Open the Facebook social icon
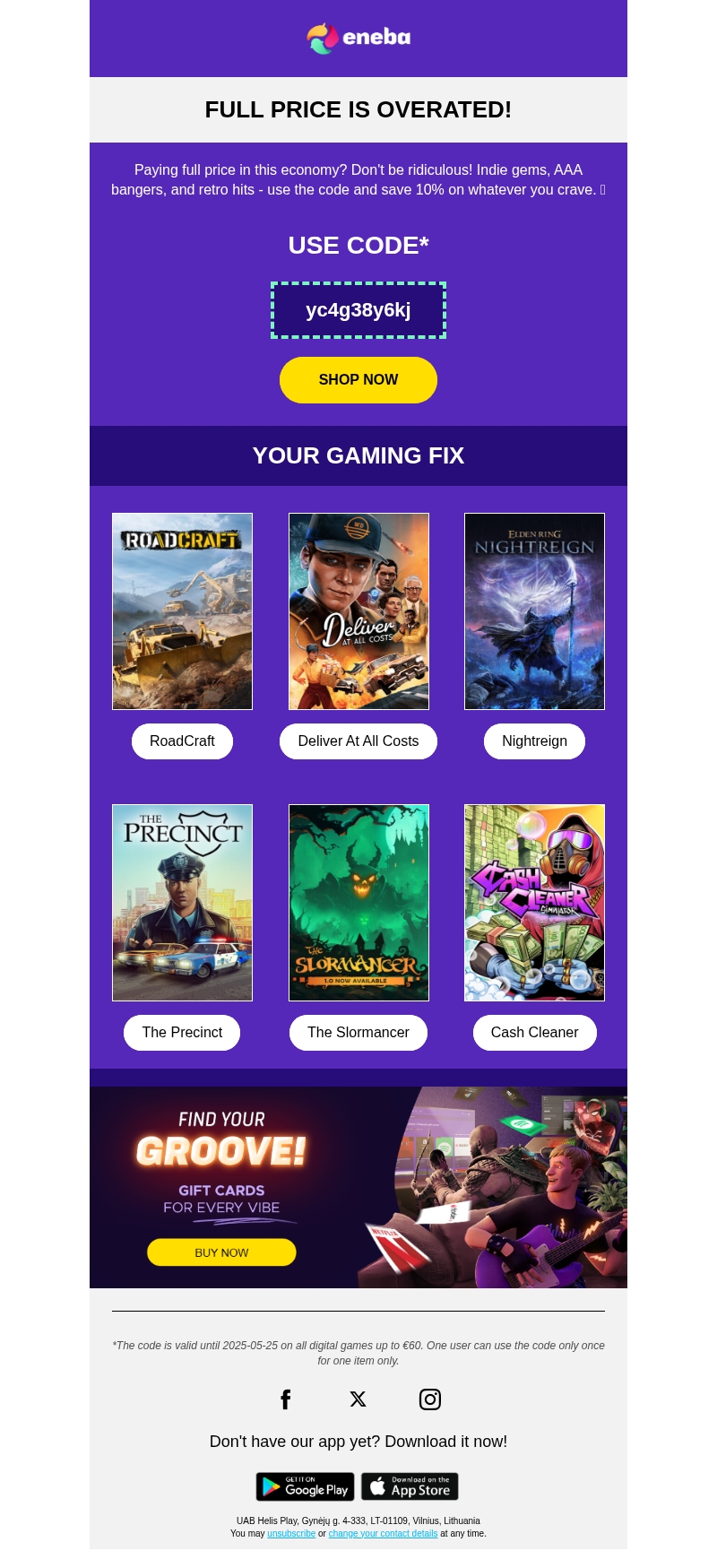 286,1399
